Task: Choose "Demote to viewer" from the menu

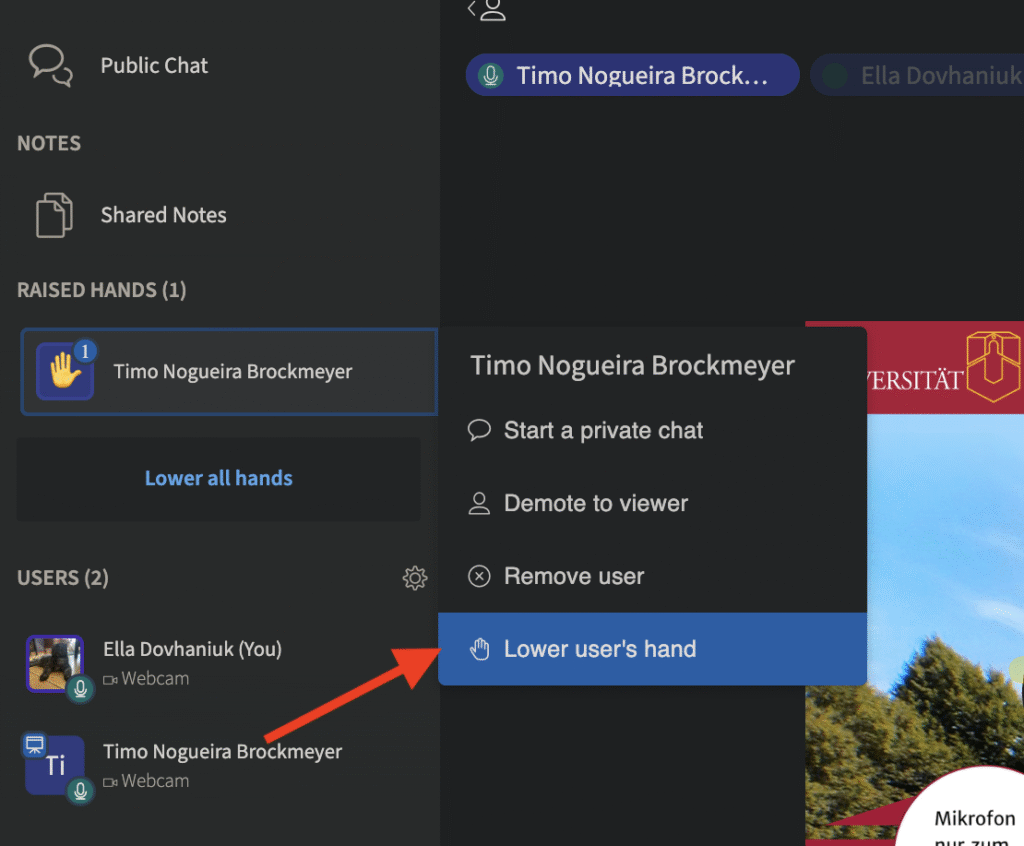Action: (x=596, y=504)
